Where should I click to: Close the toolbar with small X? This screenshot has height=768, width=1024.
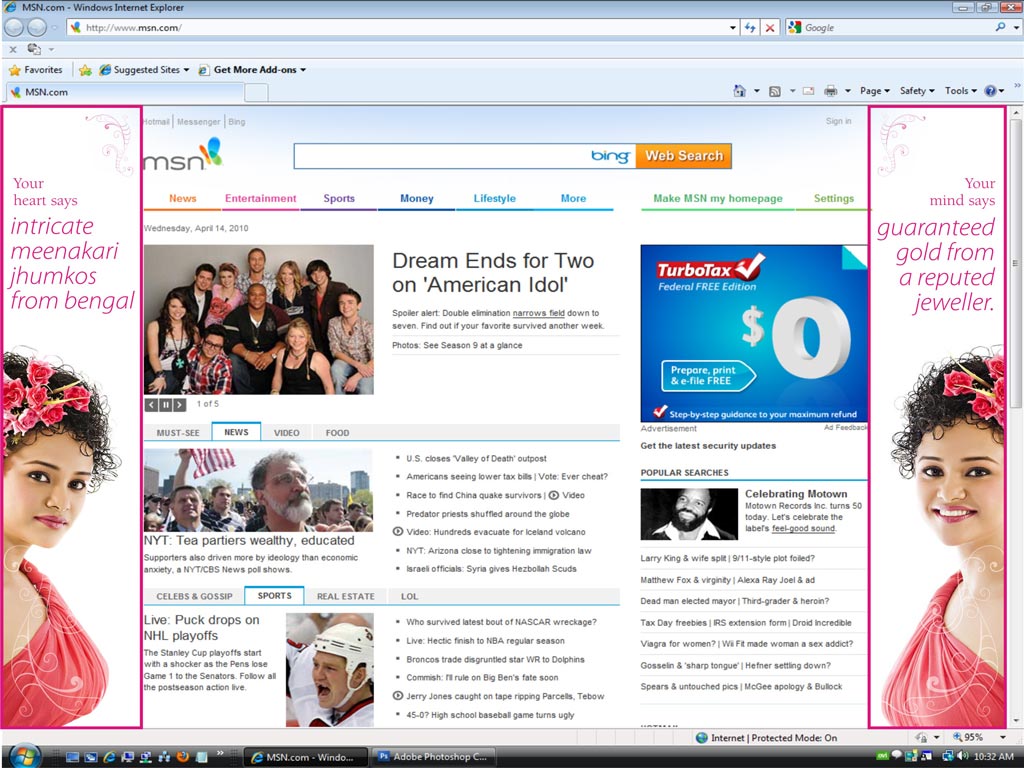point(13,49)
